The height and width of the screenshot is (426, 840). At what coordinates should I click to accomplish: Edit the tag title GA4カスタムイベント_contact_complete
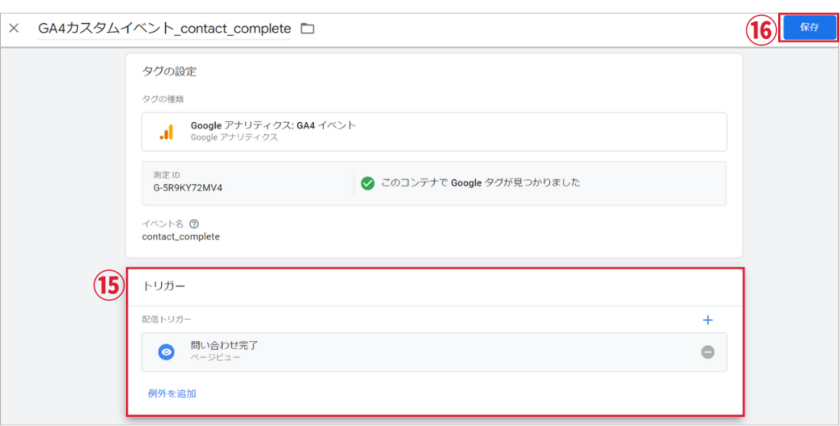coord(164,29)
